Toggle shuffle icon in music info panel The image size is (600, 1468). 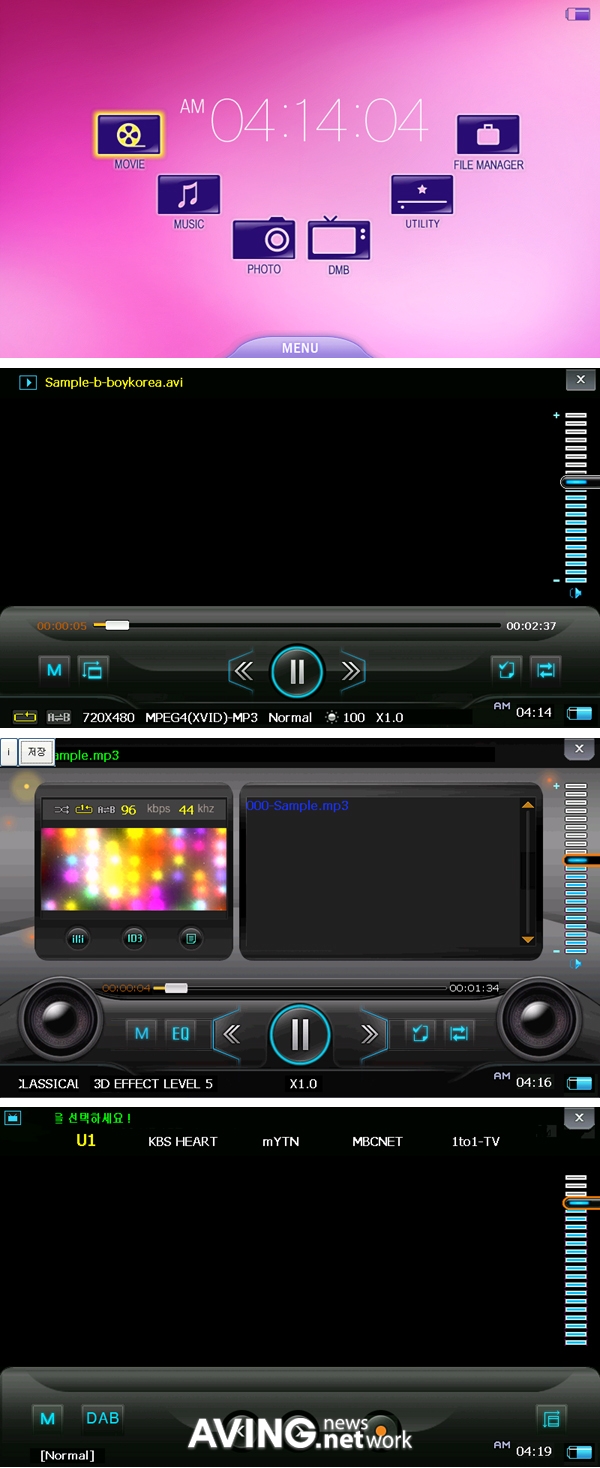click(62, 809)
